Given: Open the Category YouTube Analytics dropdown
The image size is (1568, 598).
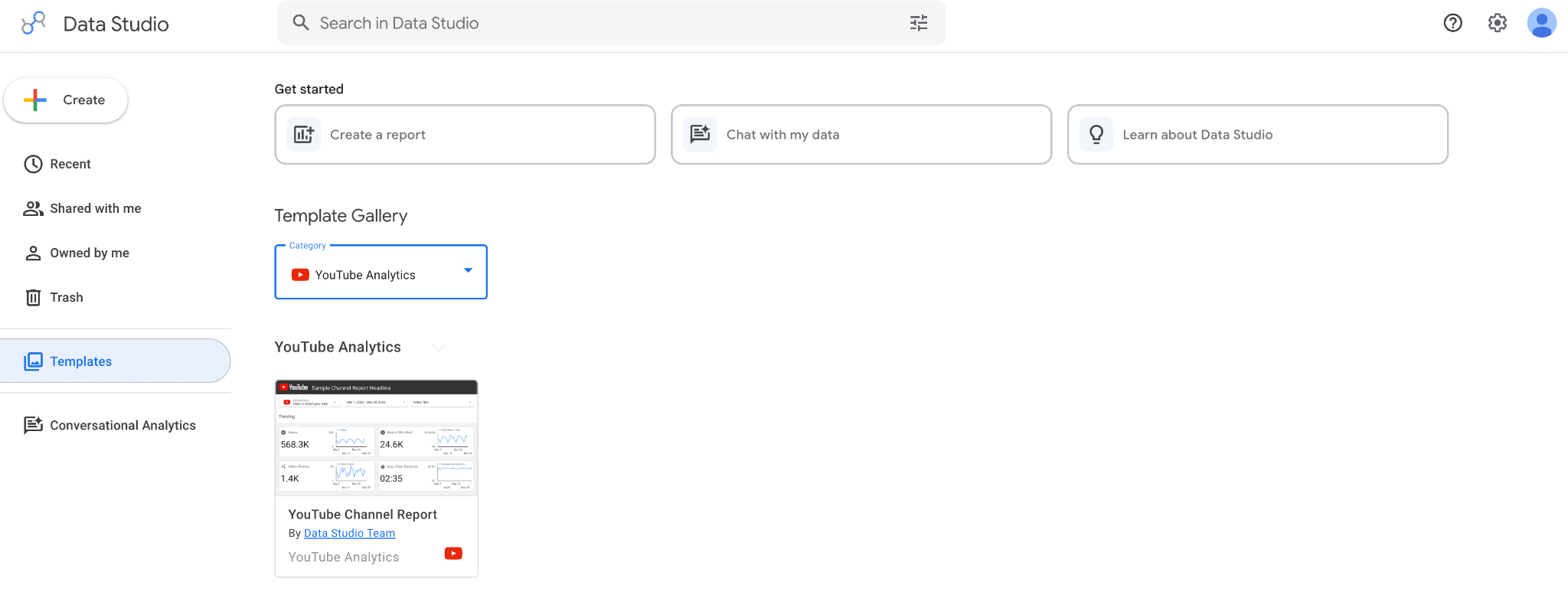Looking at the screenshot, I should click(381, 272).
